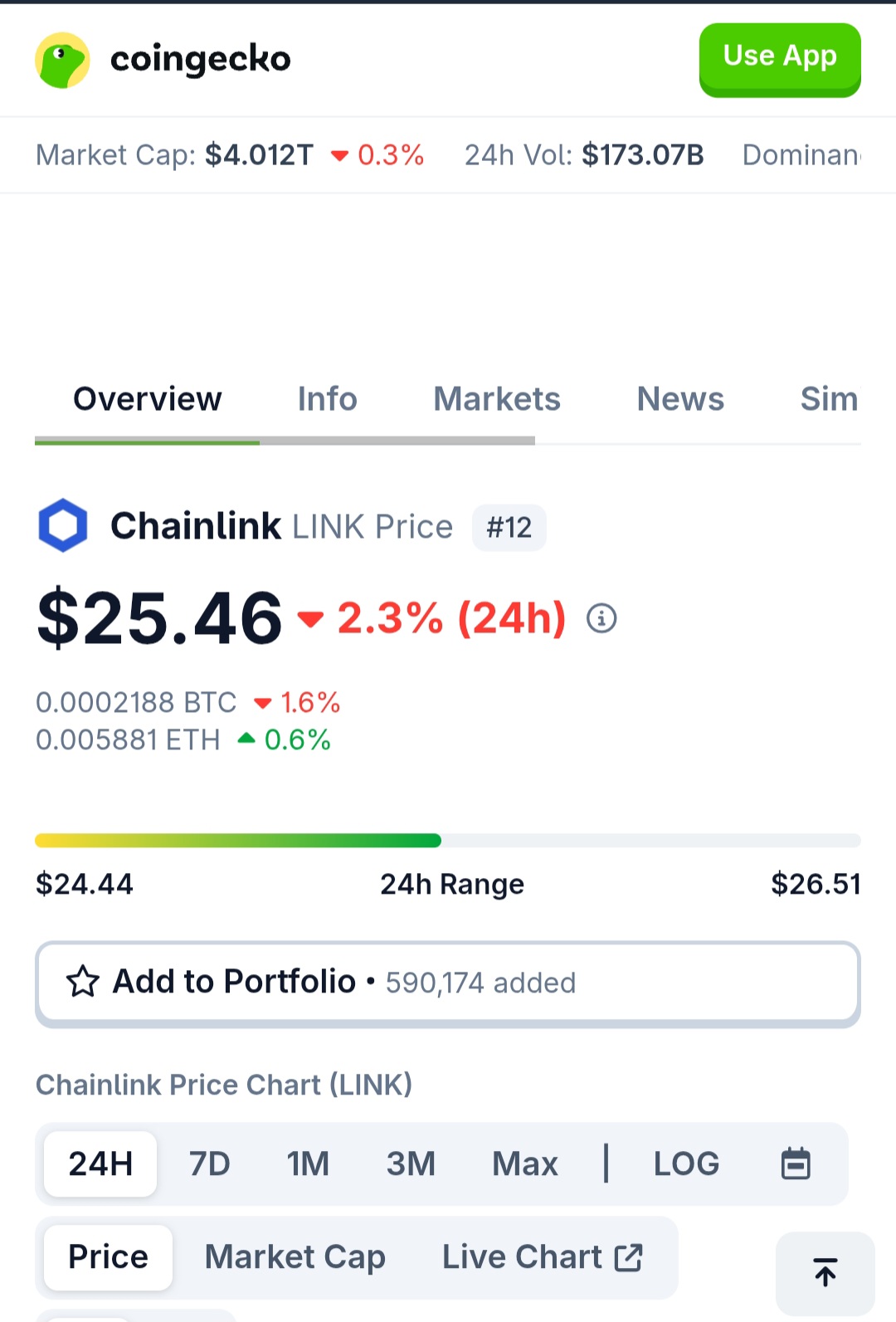Select the 24H chart timeframe
Viewport: 896px width, 1322px height.
(x=100, y=1163)
